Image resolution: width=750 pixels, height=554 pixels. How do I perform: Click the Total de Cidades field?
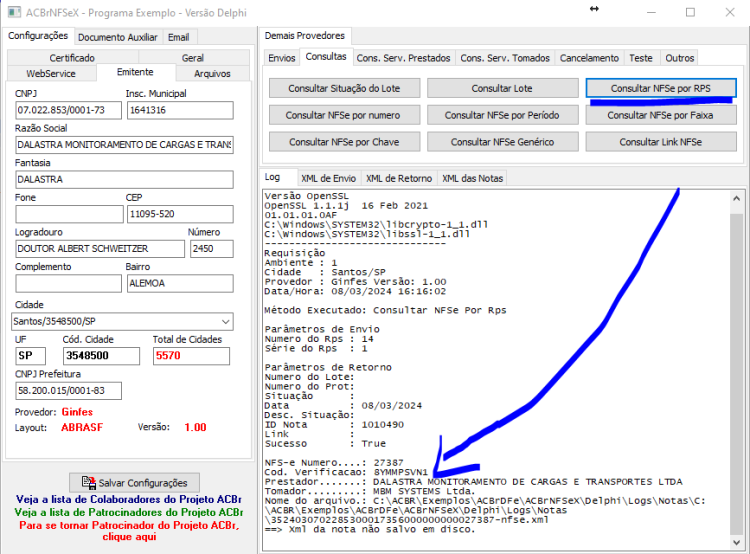[191, 356]
